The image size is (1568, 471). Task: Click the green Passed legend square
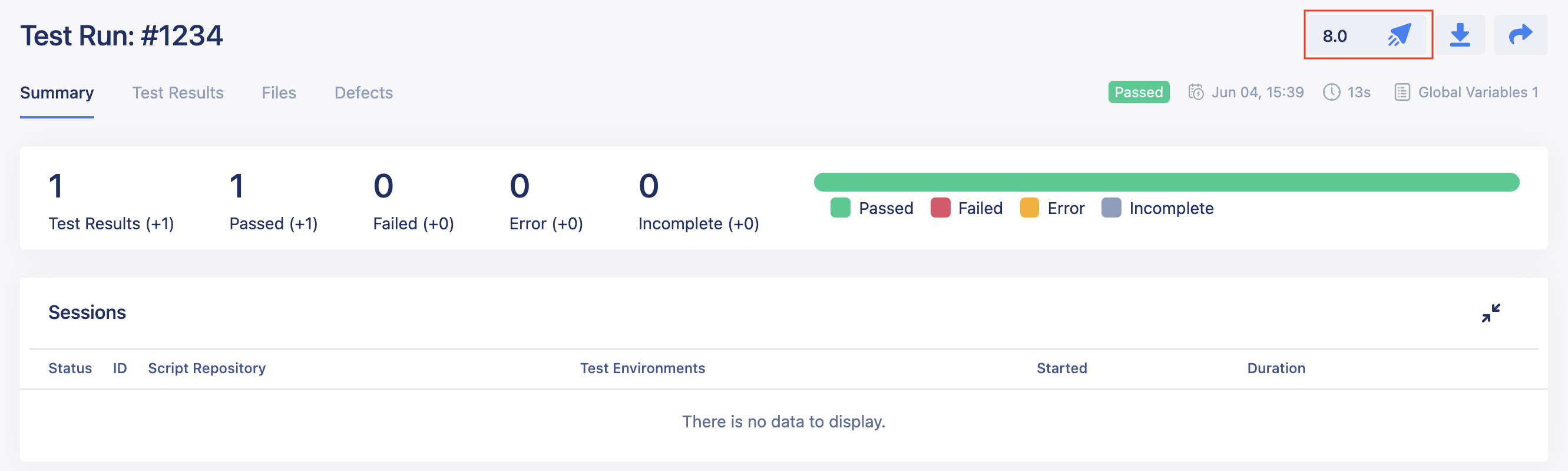pyautogui.click(x=841, y=207)
